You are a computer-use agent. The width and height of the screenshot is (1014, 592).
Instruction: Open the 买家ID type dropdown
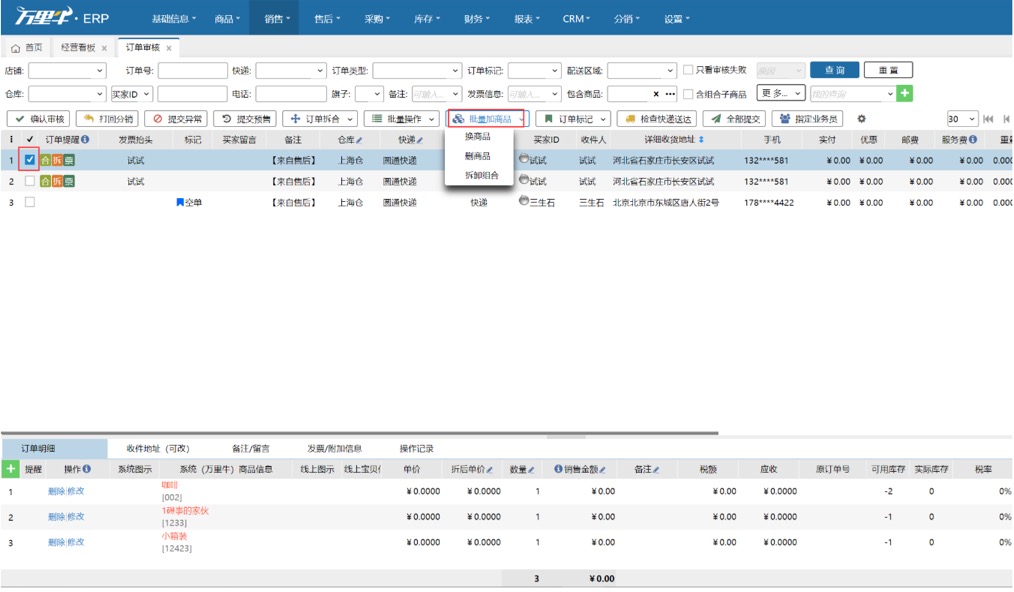132,94
